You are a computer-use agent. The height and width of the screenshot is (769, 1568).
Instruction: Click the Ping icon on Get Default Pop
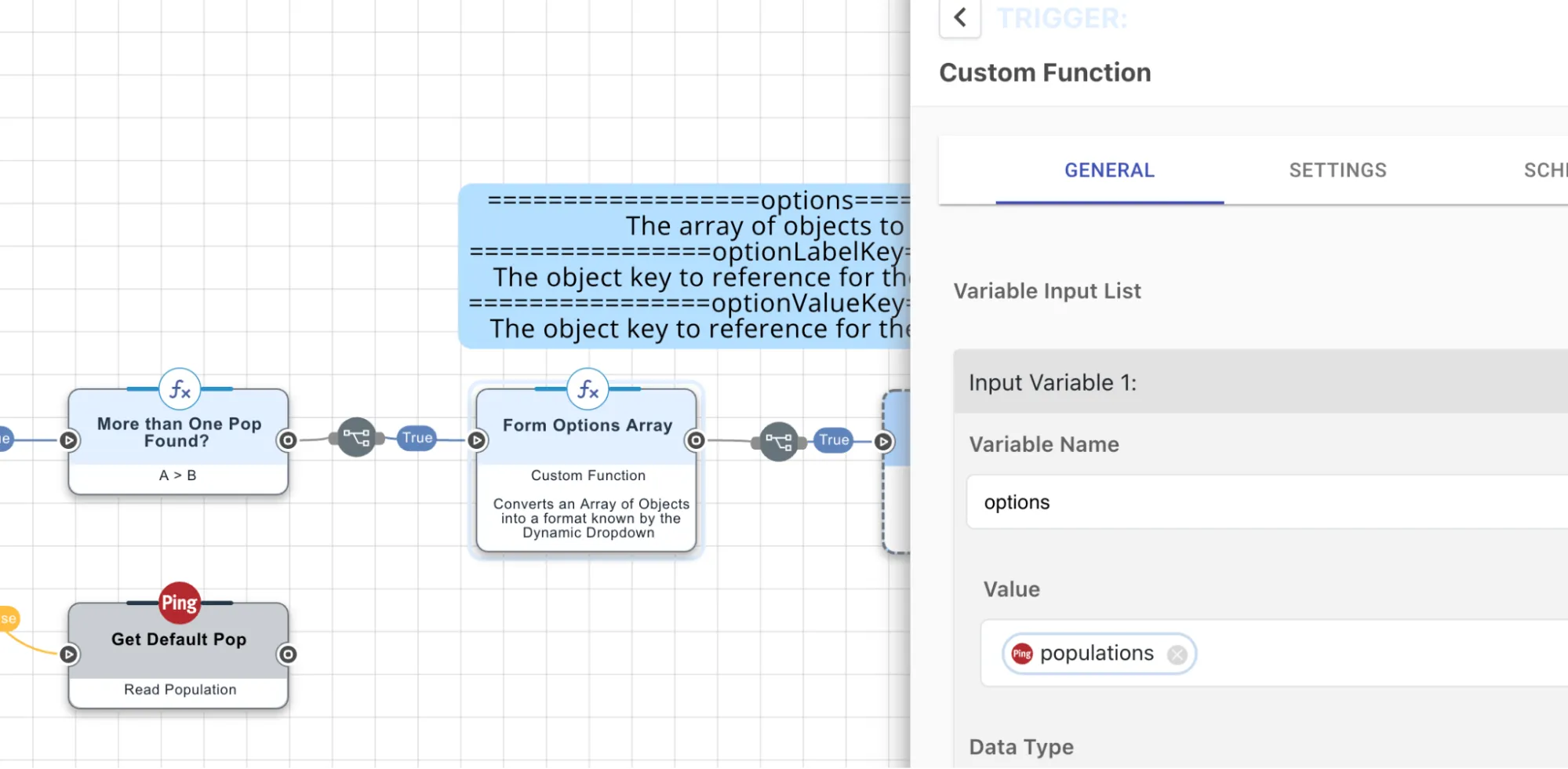tap(180, 603)
